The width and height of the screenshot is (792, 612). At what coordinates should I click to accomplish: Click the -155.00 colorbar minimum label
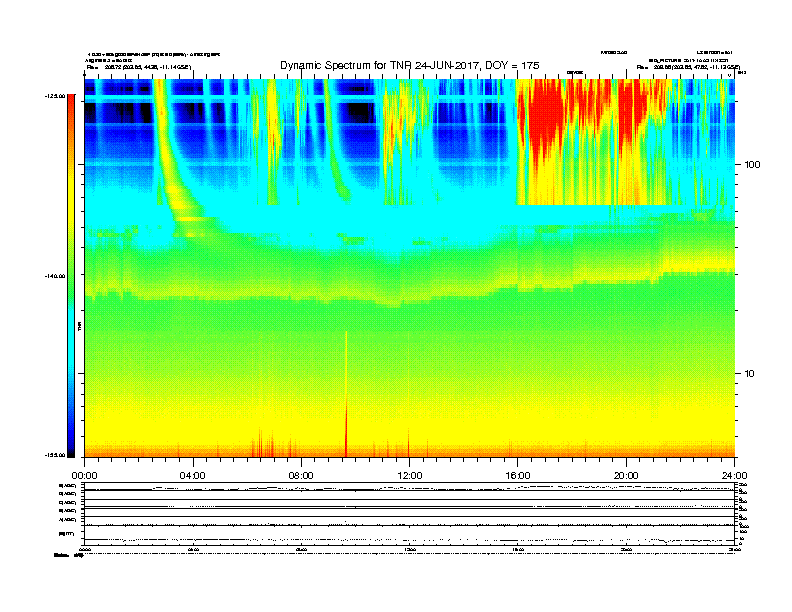(x=55, y=455)
